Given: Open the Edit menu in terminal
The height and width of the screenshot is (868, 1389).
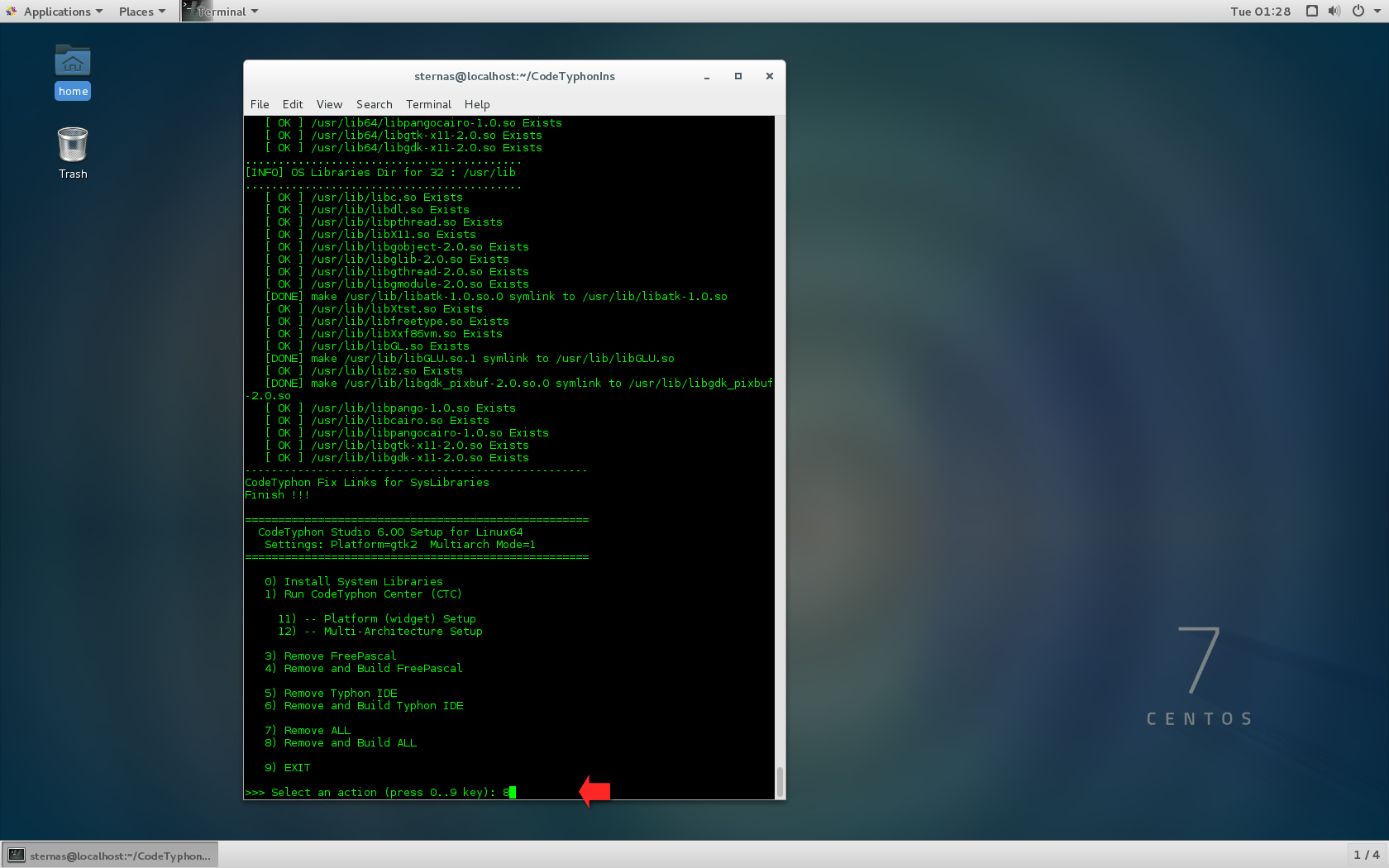Looking at the screenshot, I should pyautogui.click(x=293, y=104).
